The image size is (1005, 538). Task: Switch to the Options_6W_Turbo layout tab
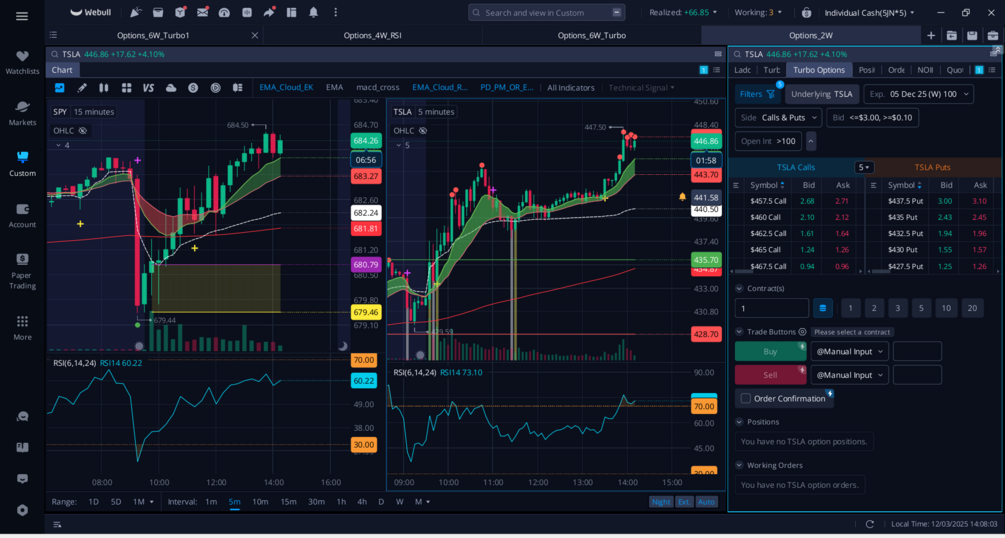coord(592,35)
